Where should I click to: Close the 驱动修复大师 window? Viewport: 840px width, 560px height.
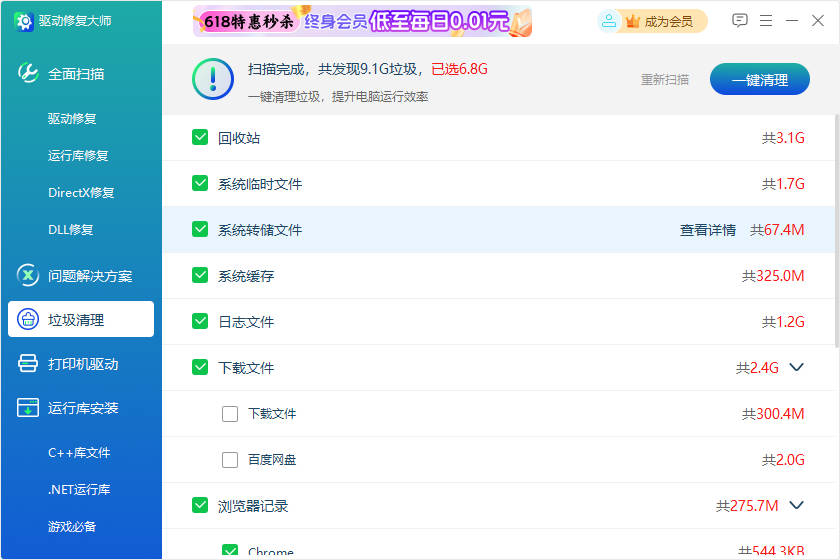pos(818,21)
